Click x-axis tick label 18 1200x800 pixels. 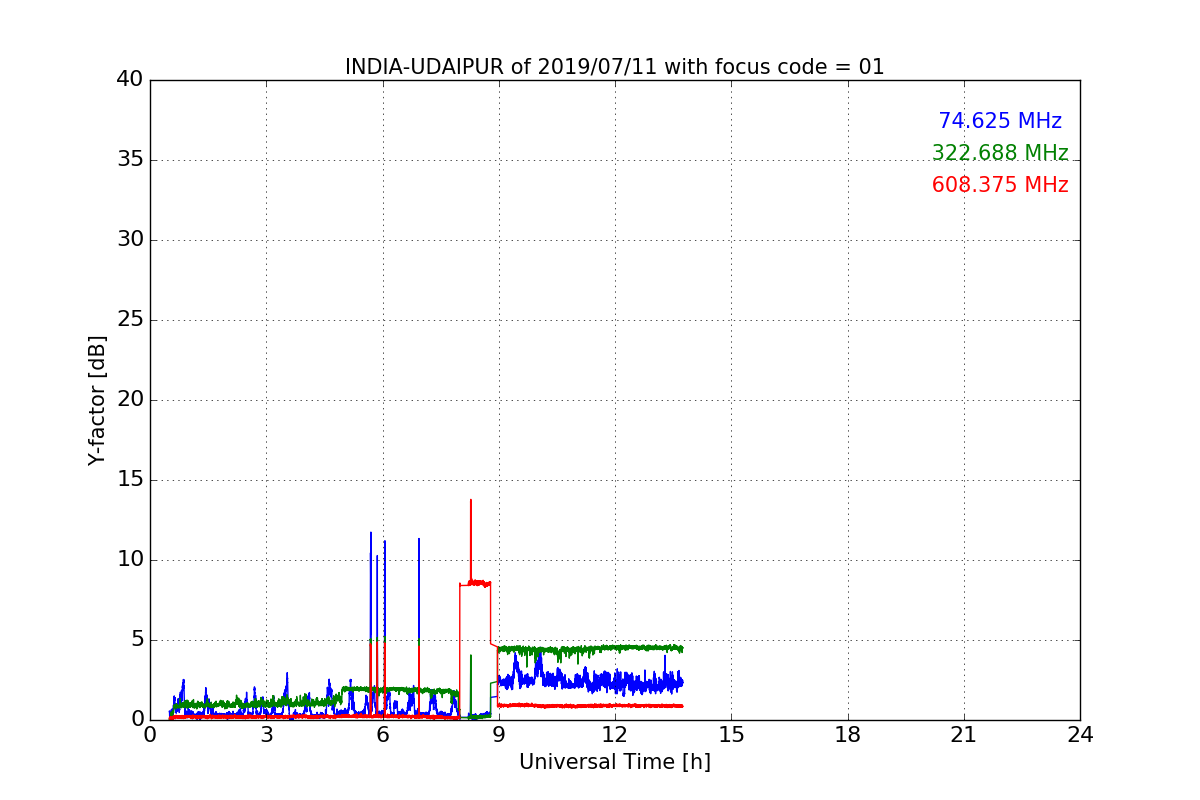847,735
